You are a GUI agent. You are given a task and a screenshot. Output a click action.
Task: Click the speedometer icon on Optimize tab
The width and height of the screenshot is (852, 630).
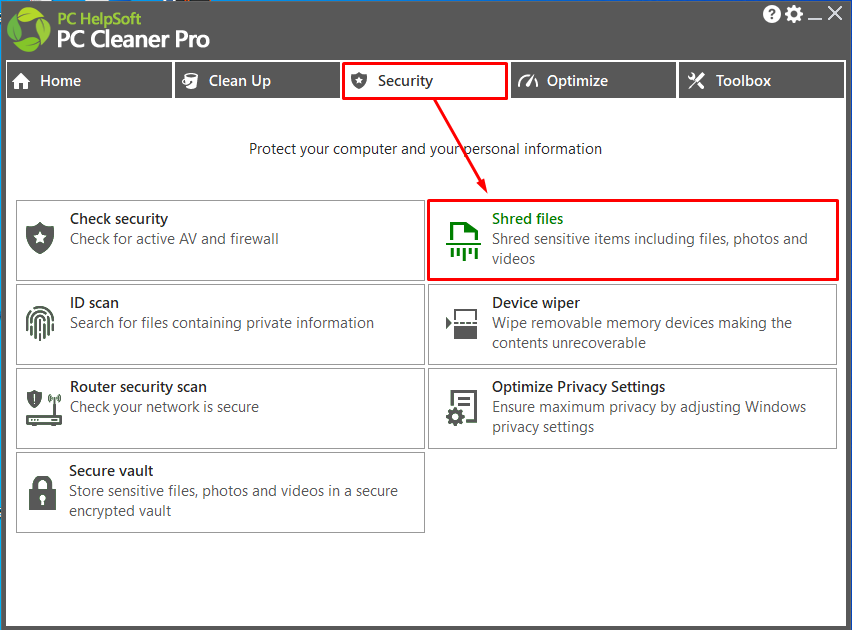(x=528, y=81)
